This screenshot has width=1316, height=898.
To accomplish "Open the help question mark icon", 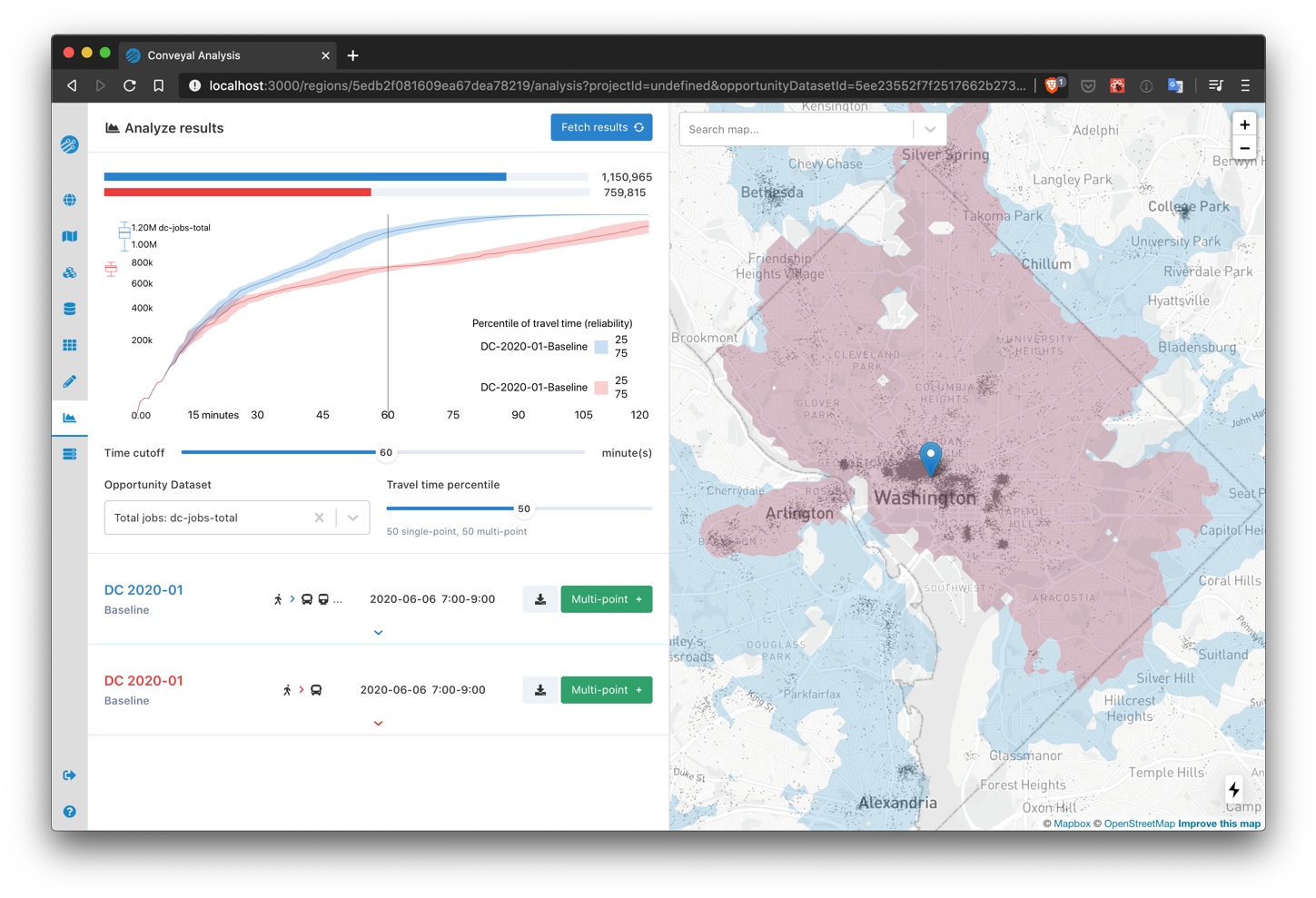I will (69, 812).
